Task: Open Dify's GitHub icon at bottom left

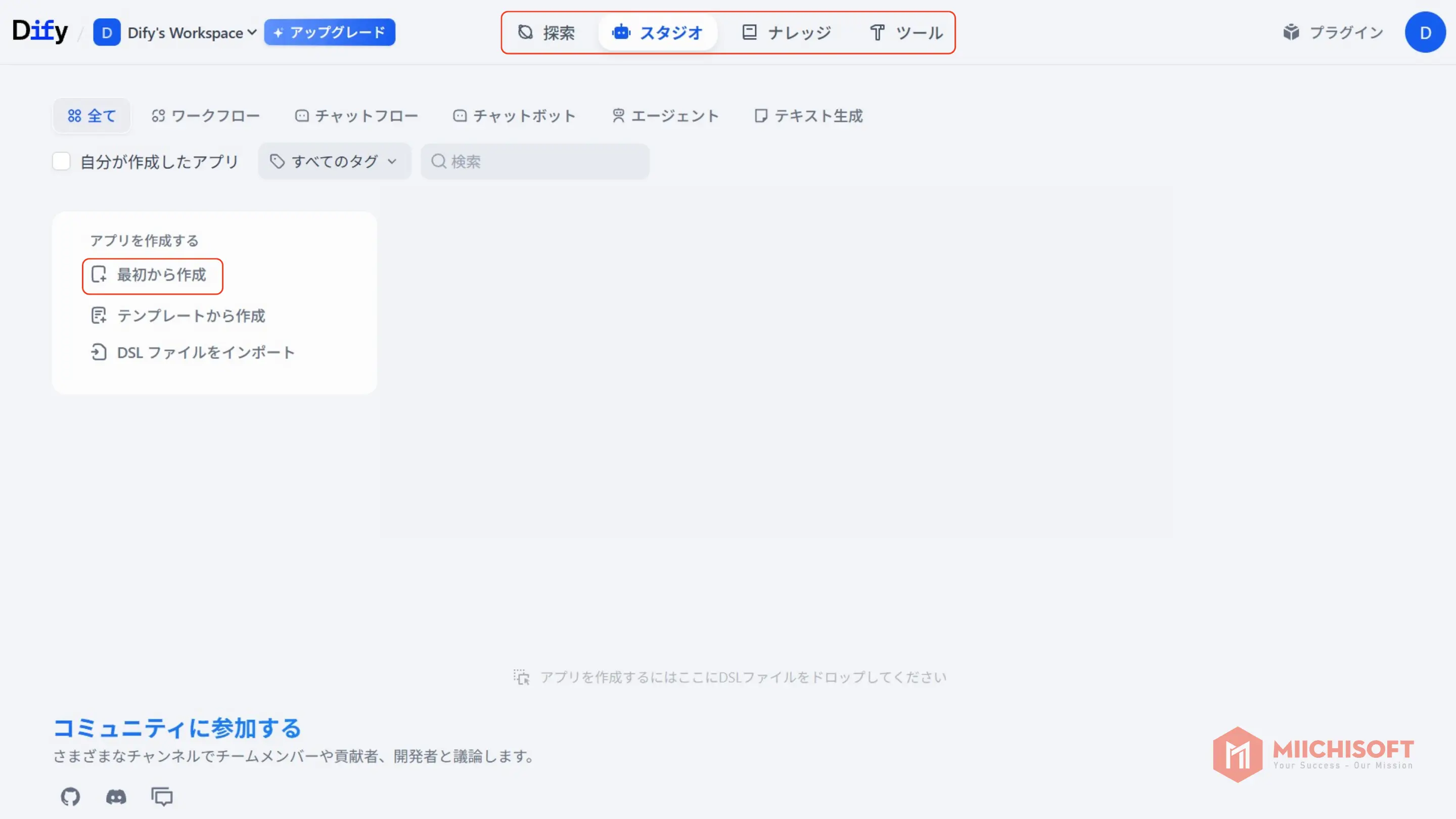Action: point(70,797)
